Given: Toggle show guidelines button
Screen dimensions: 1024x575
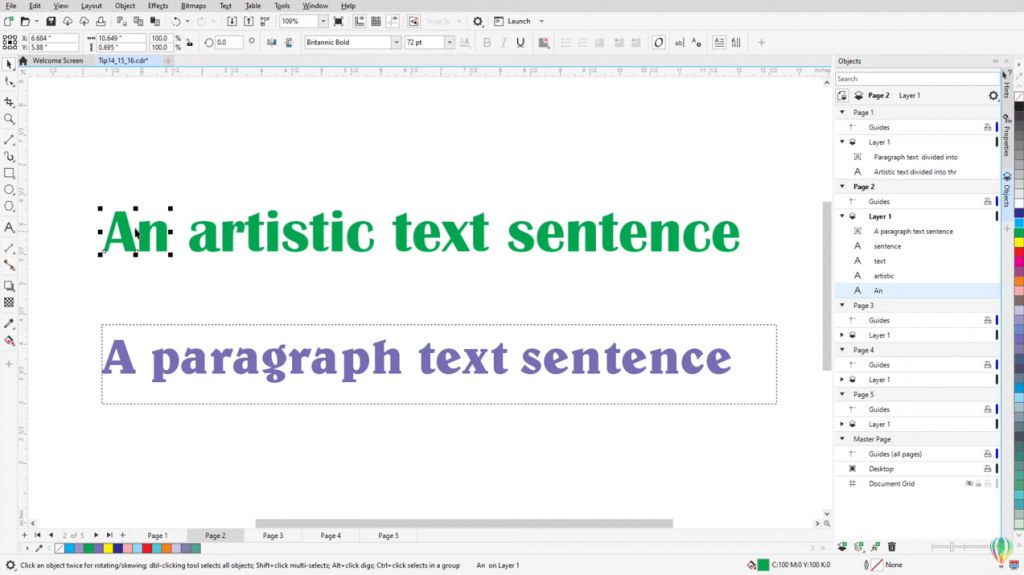Looking at the screenshot, I should click(392, 22).
